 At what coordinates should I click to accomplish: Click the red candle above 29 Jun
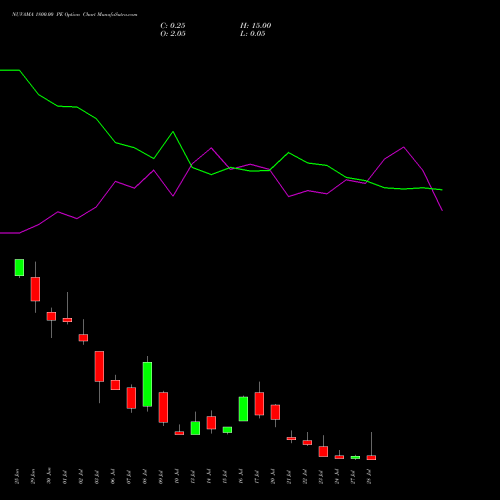35,289
